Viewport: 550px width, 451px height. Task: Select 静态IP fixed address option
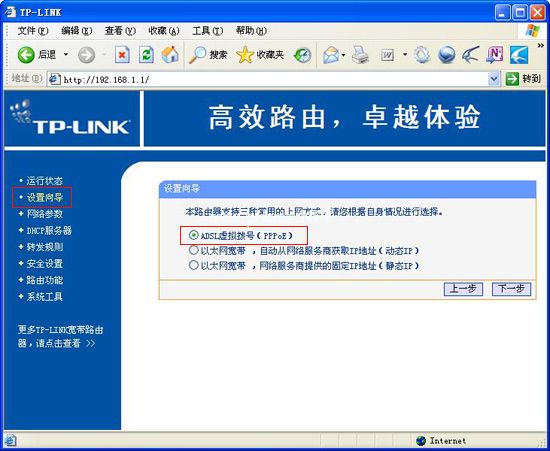pos(193,265)
